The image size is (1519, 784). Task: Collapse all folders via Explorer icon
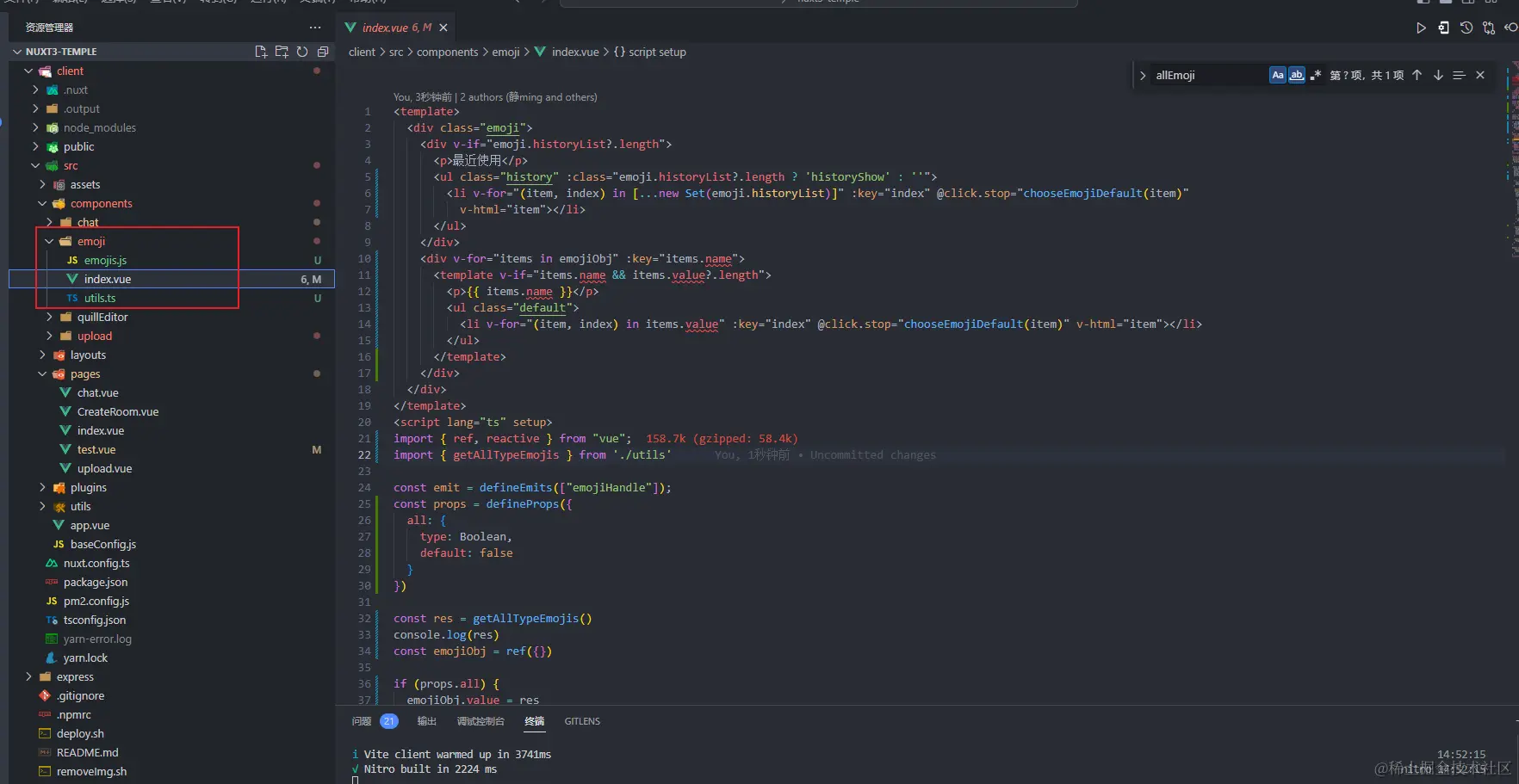click(x=323, y=52)
